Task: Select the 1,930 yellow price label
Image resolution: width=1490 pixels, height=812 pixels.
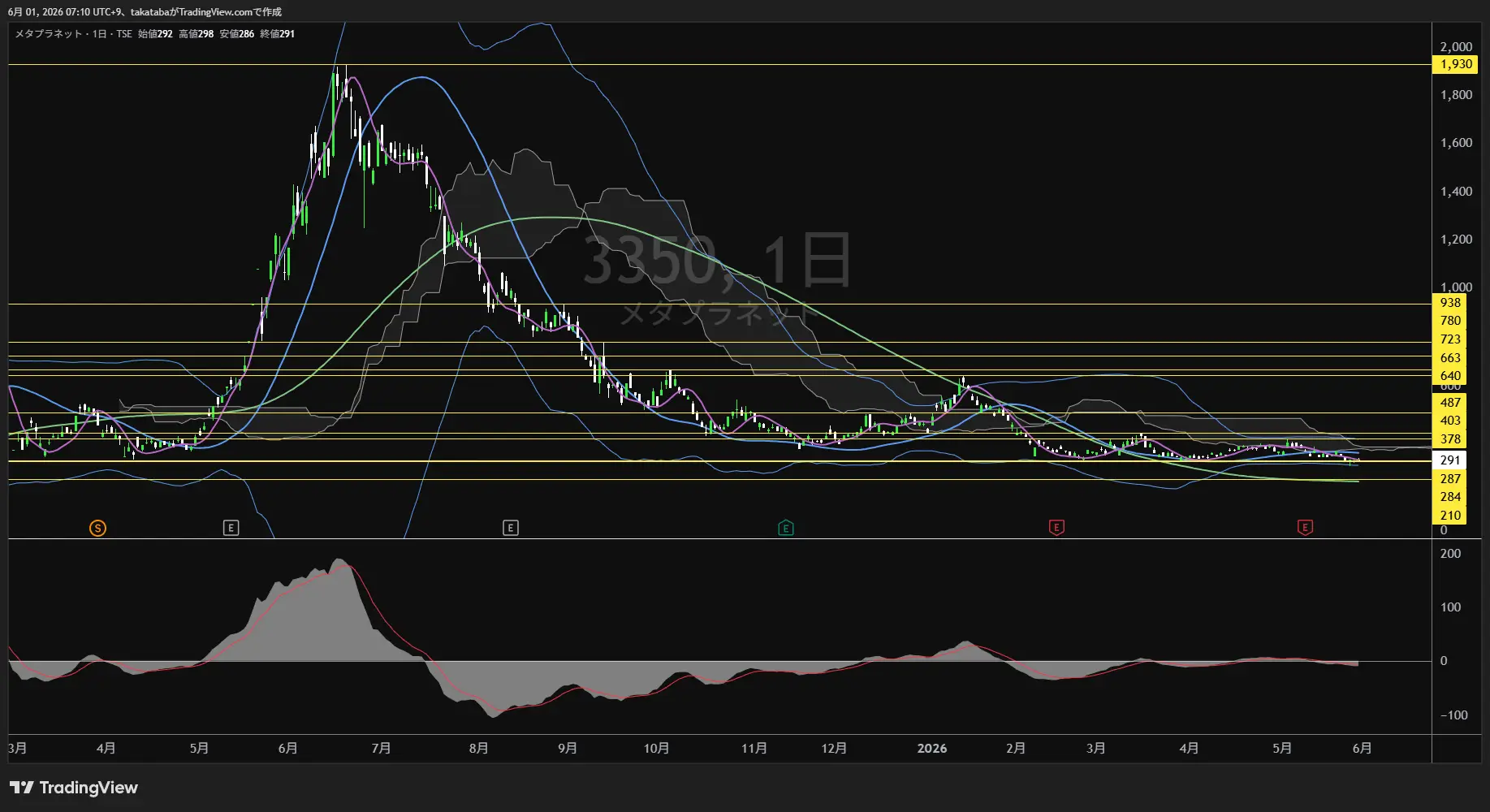Action: [x=1456, y=64]
